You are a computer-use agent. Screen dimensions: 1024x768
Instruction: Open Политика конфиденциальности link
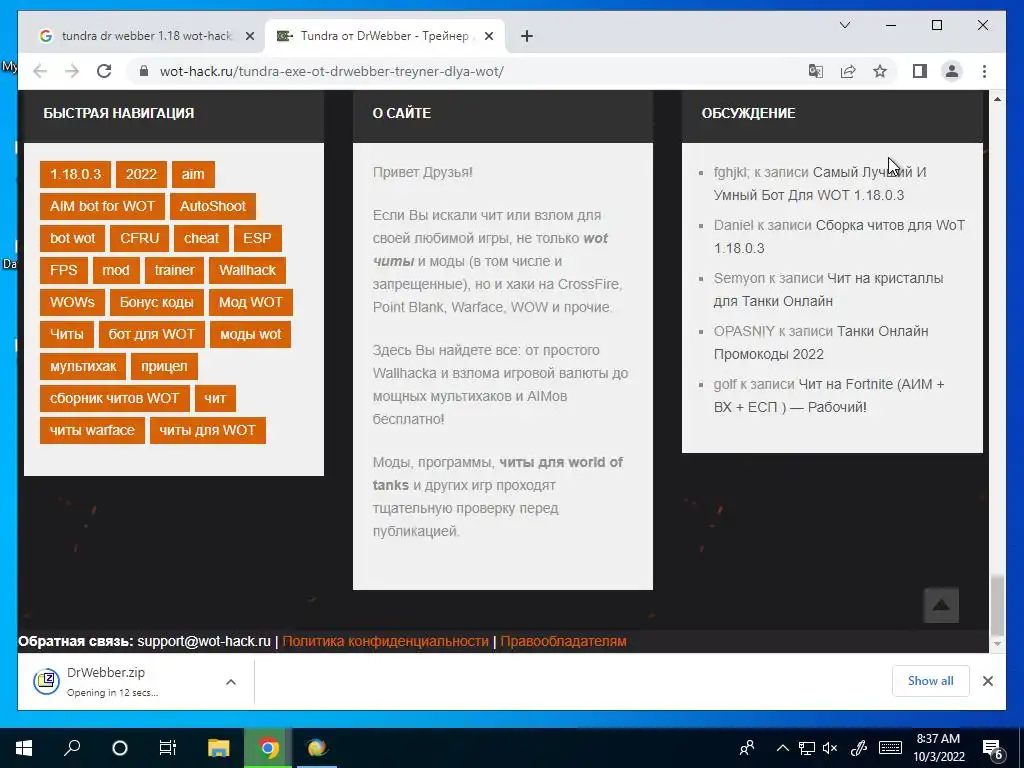pyautogui.click(x=385, y=641)
